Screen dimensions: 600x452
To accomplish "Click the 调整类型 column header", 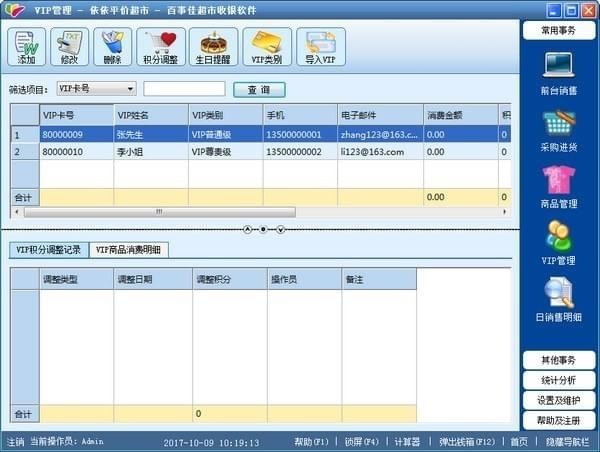I will (77, 279).
